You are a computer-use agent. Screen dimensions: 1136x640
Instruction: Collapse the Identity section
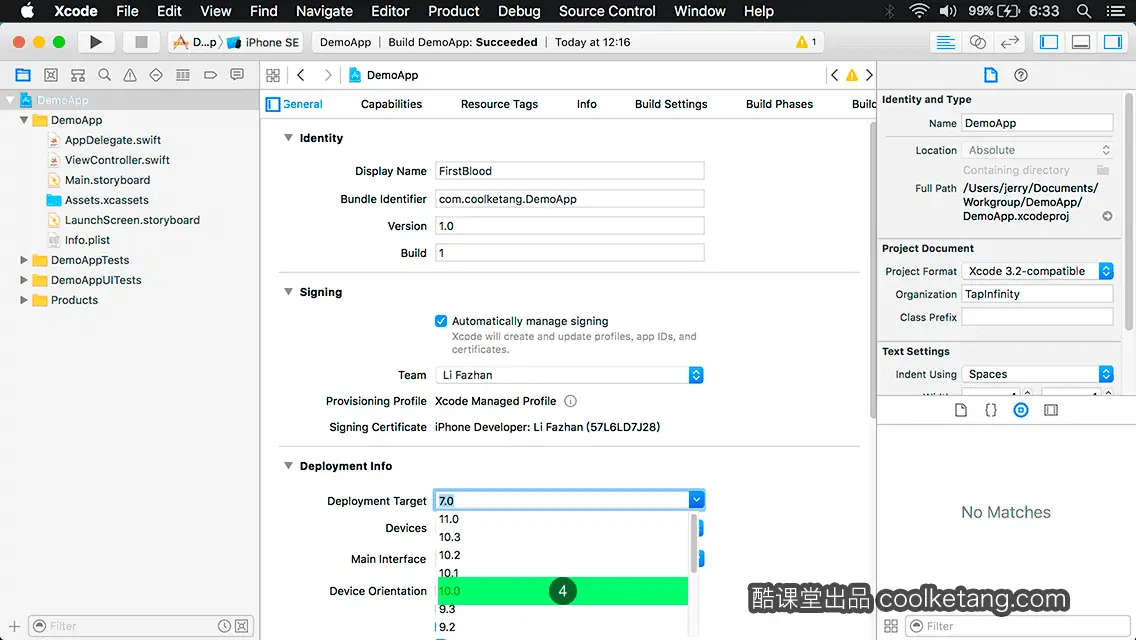click(x=288, y=137)
